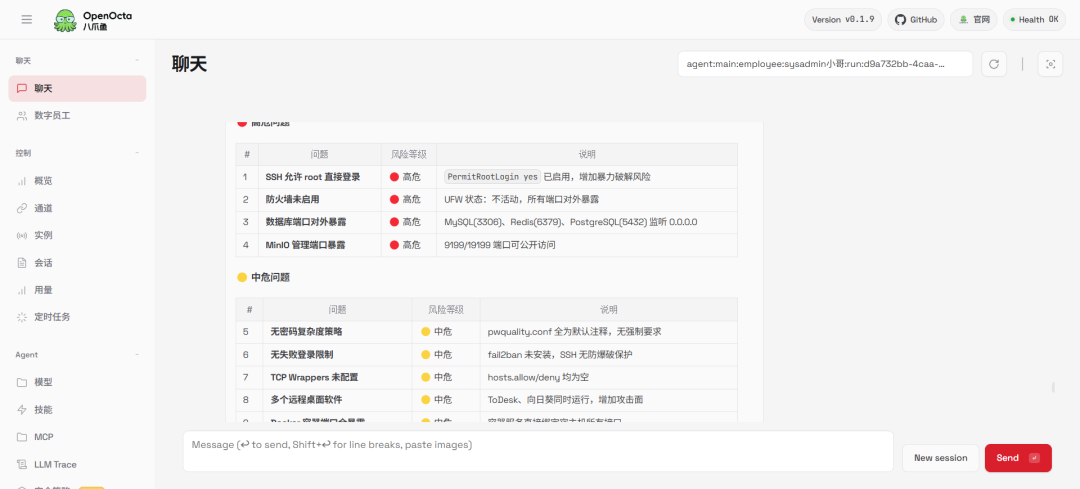
Task: Click the red Send button
Action: 1018,458
